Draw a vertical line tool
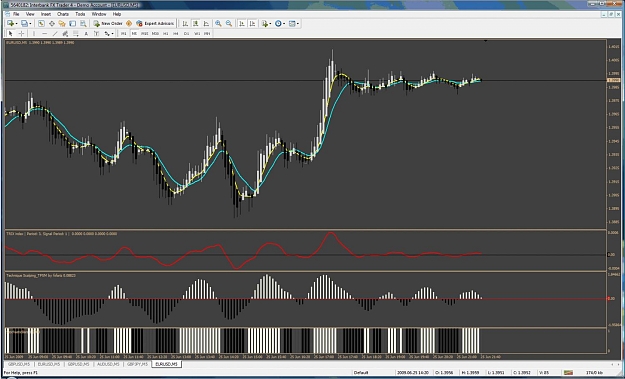625x379 pixels. tap(34, 33)
